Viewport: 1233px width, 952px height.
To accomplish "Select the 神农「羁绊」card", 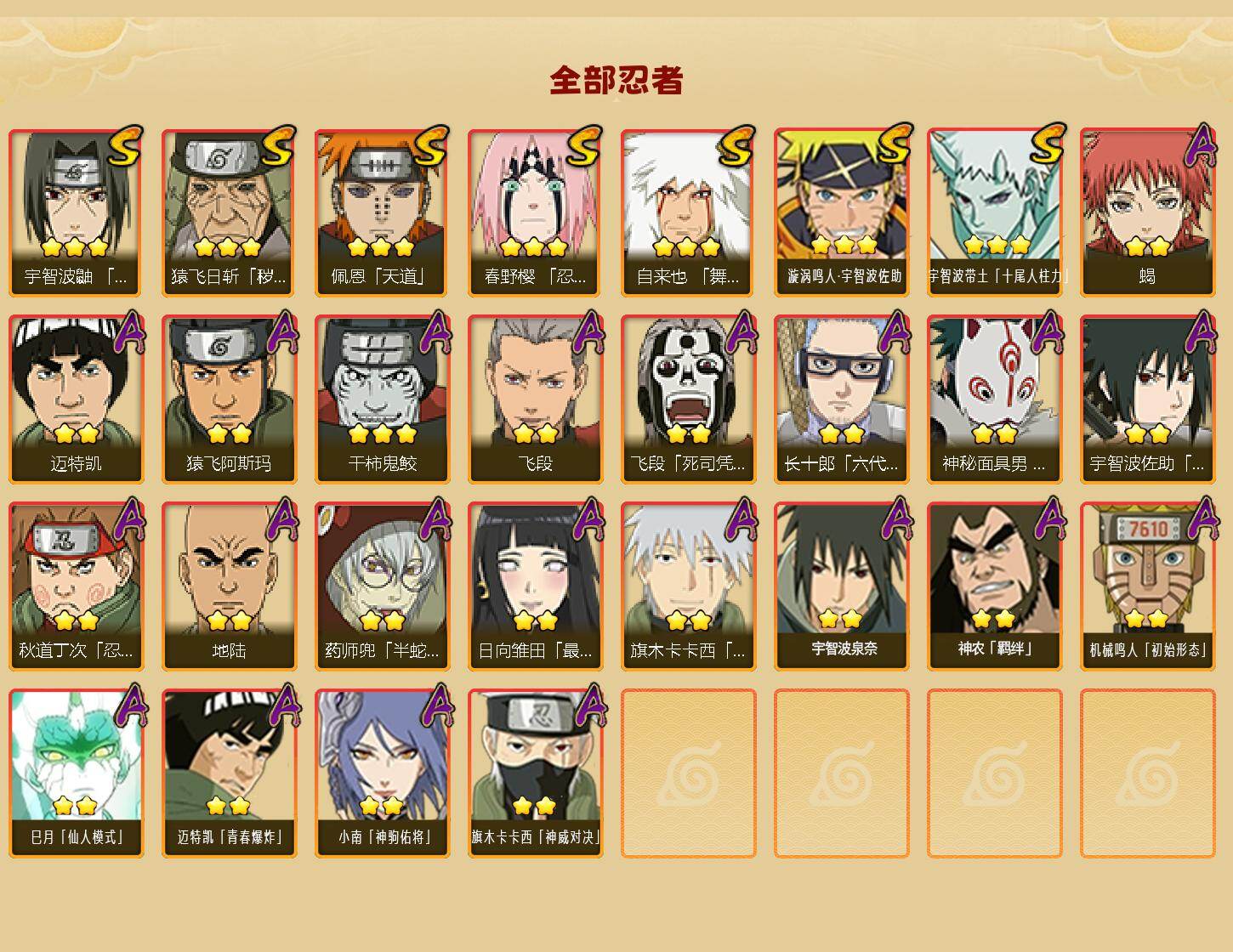I will 995,586.
